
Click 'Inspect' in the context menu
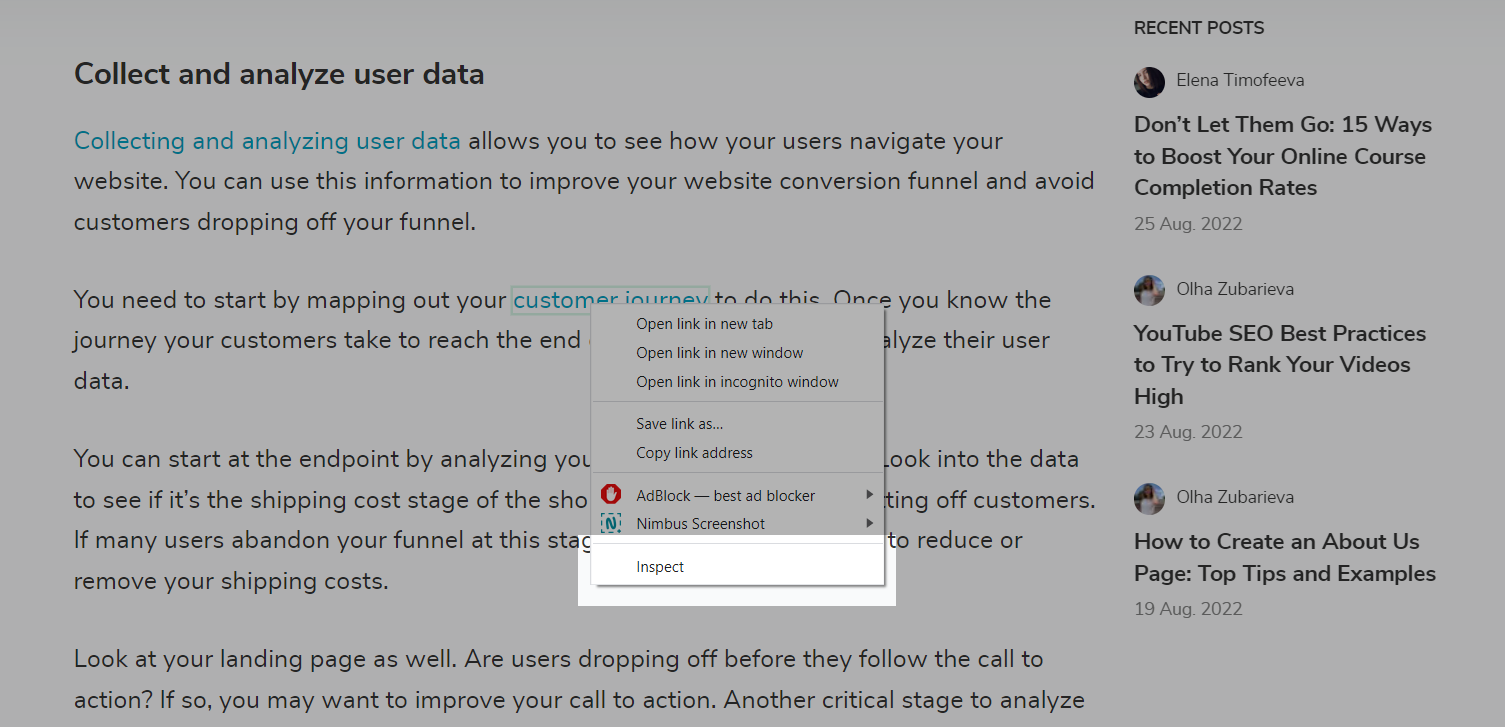pyautogui.click(x=660, y=567)
